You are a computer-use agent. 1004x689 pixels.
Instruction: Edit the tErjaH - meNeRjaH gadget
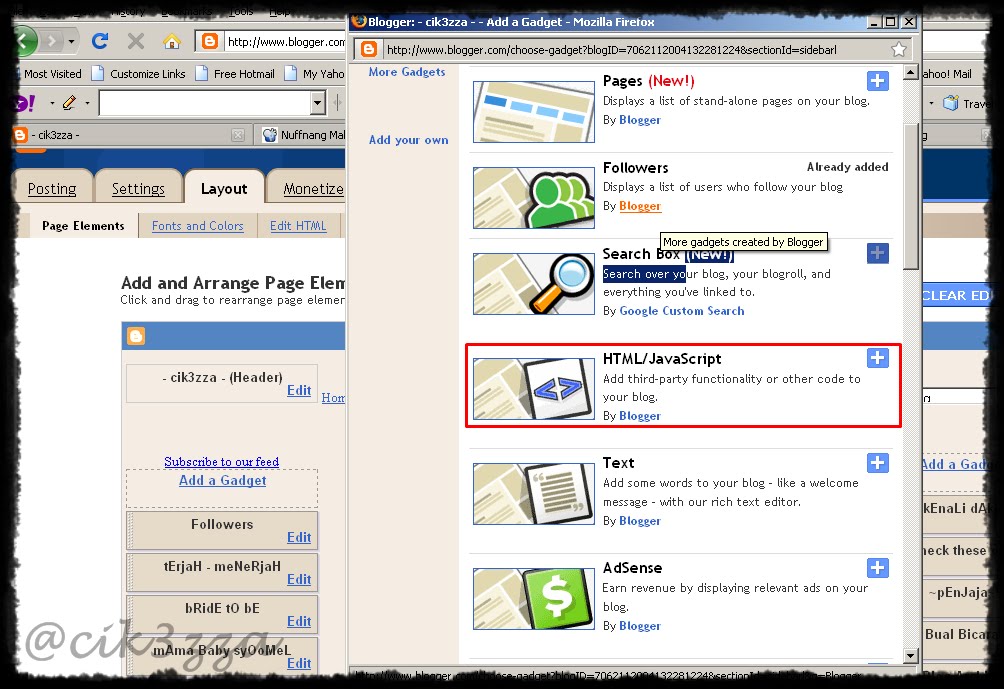click(298, 580)
